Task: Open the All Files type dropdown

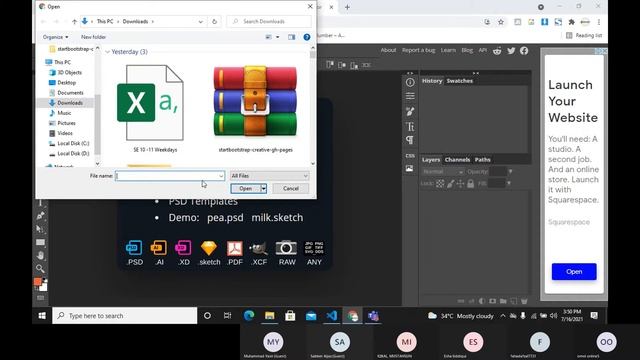Action: tap(269, 176)
